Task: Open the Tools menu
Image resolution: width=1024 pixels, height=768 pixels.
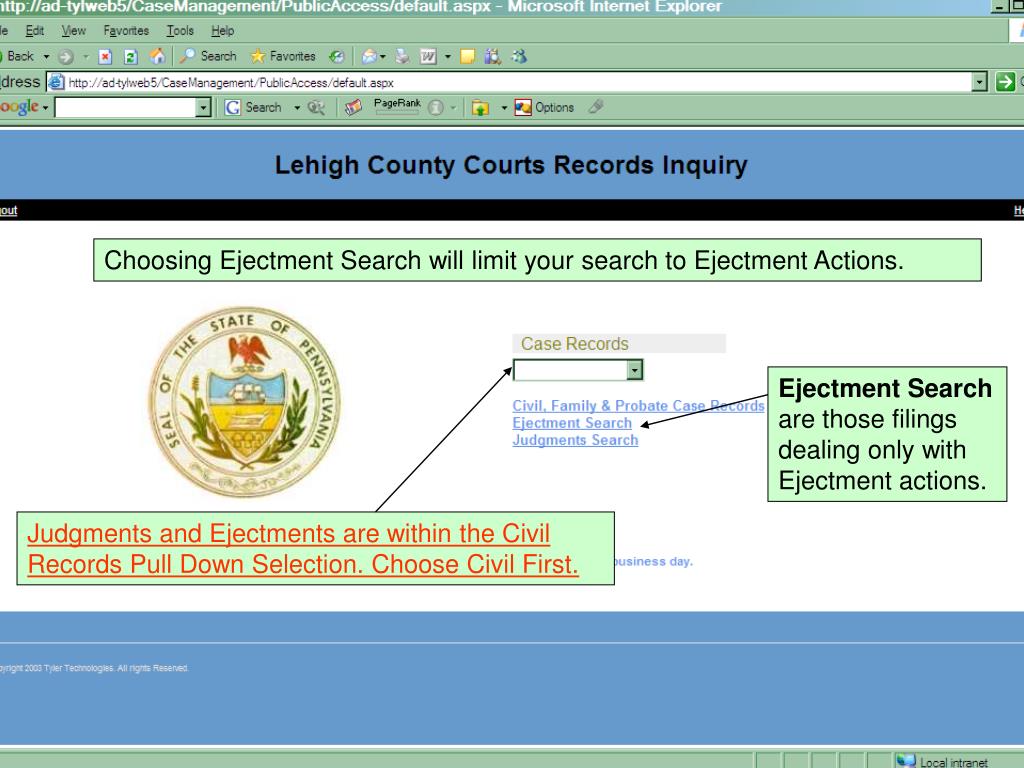Action: [x=180, y=31]
